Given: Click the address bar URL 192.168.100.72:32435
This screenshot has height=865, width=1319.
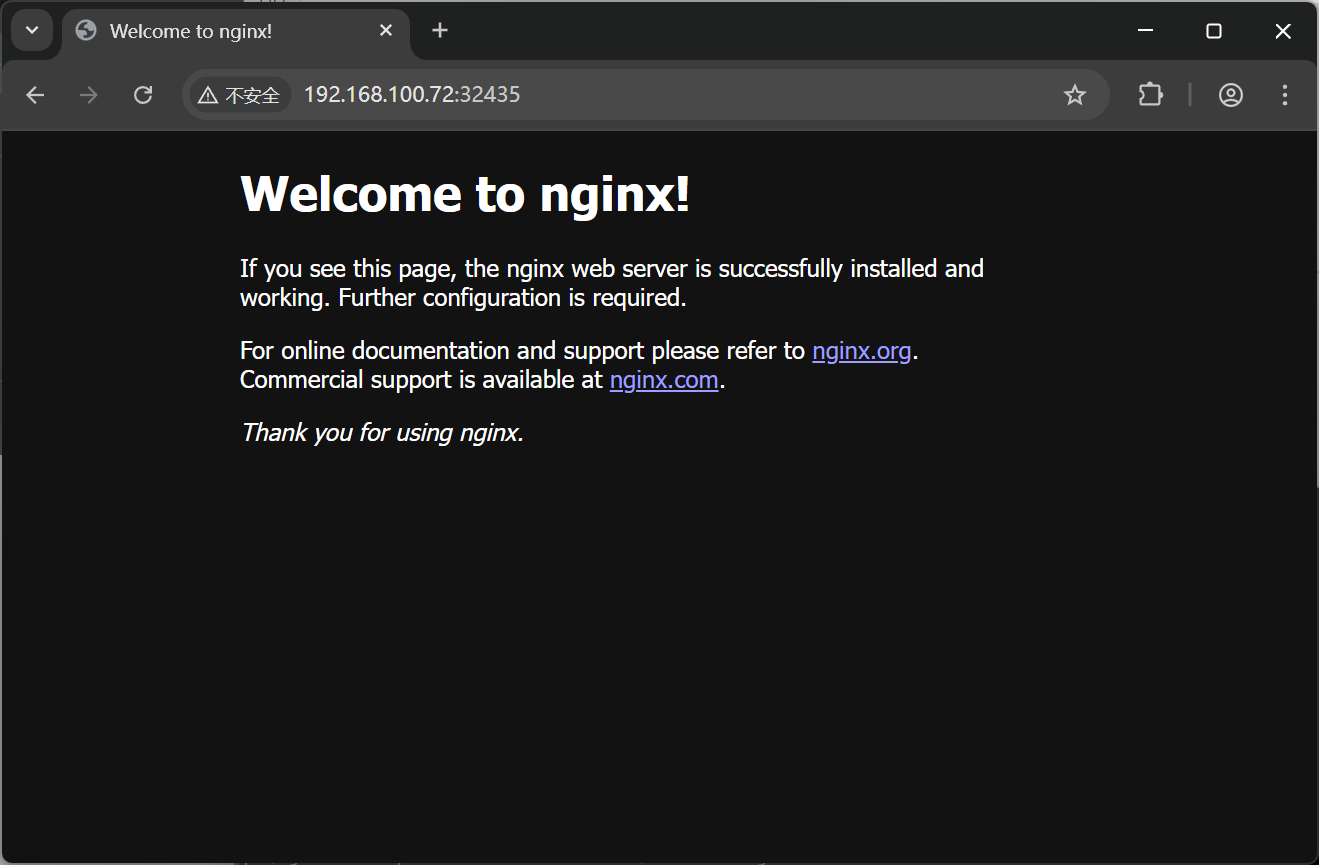Looking at the screenshot, I should click(412, 95).
